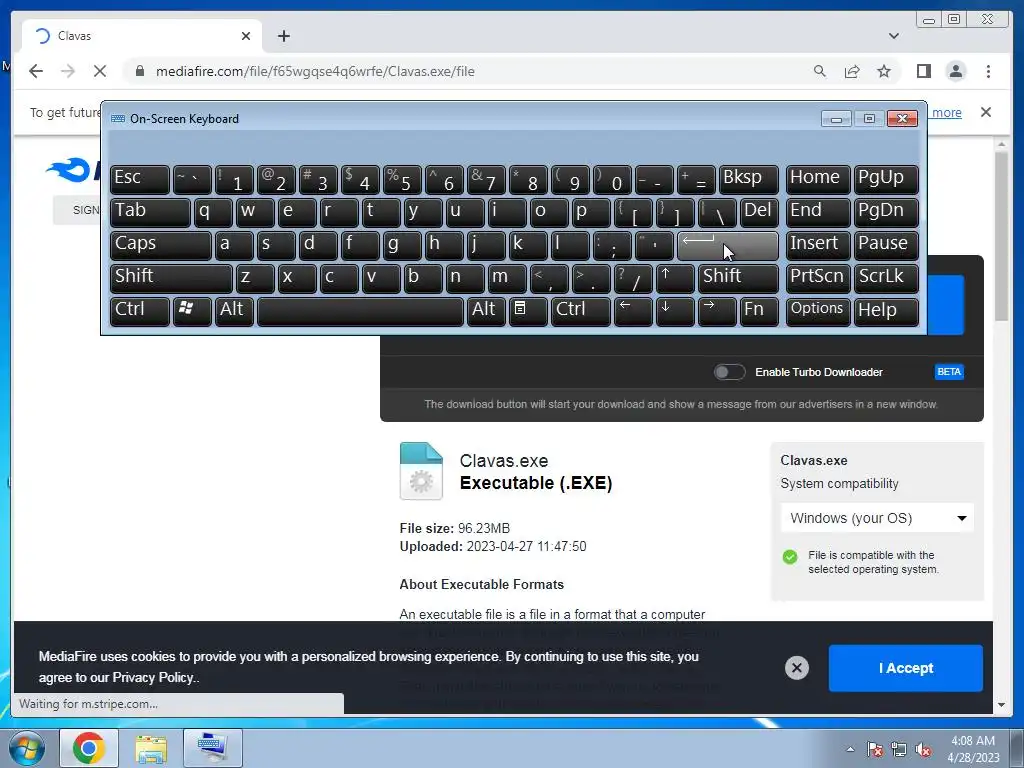Select the Clavas browser tab
This screenshot has height=768, width=1024.
coord(142,36)
